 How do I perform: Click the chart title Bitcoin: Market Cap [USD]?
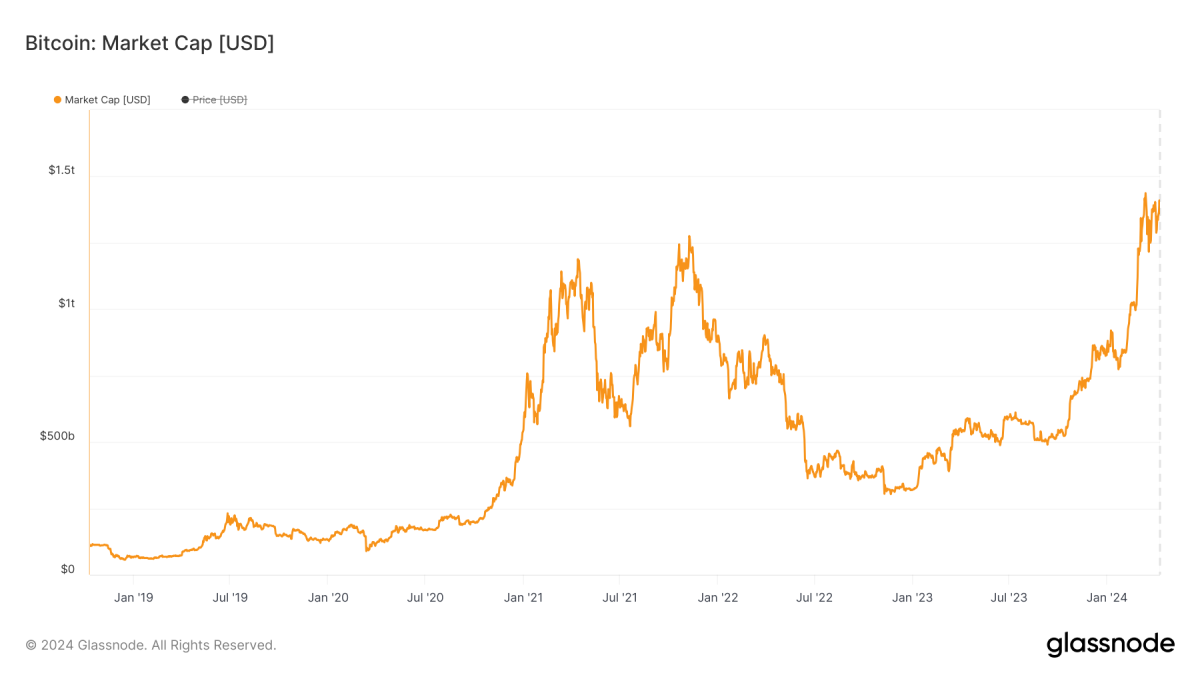(x=149, y=43)
